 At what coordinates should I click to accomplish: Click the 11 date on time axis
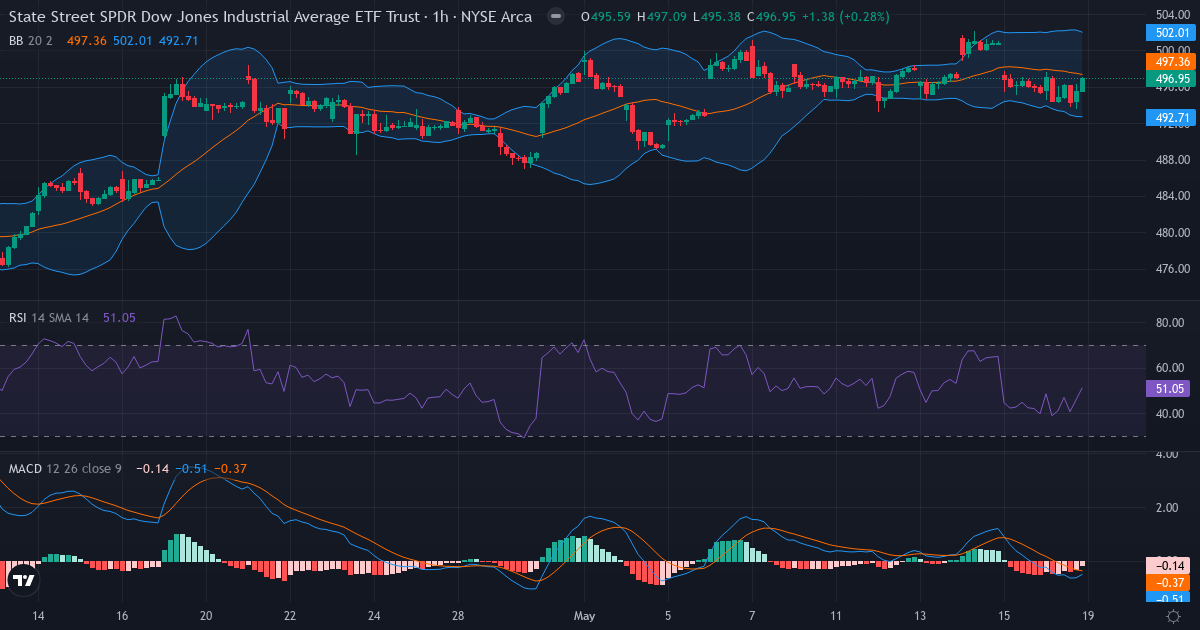point(836,617)
